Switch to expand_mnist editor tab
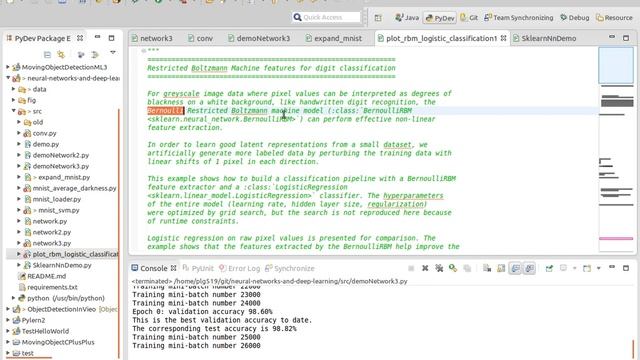The image size is (640, 360). coord(333,38)
